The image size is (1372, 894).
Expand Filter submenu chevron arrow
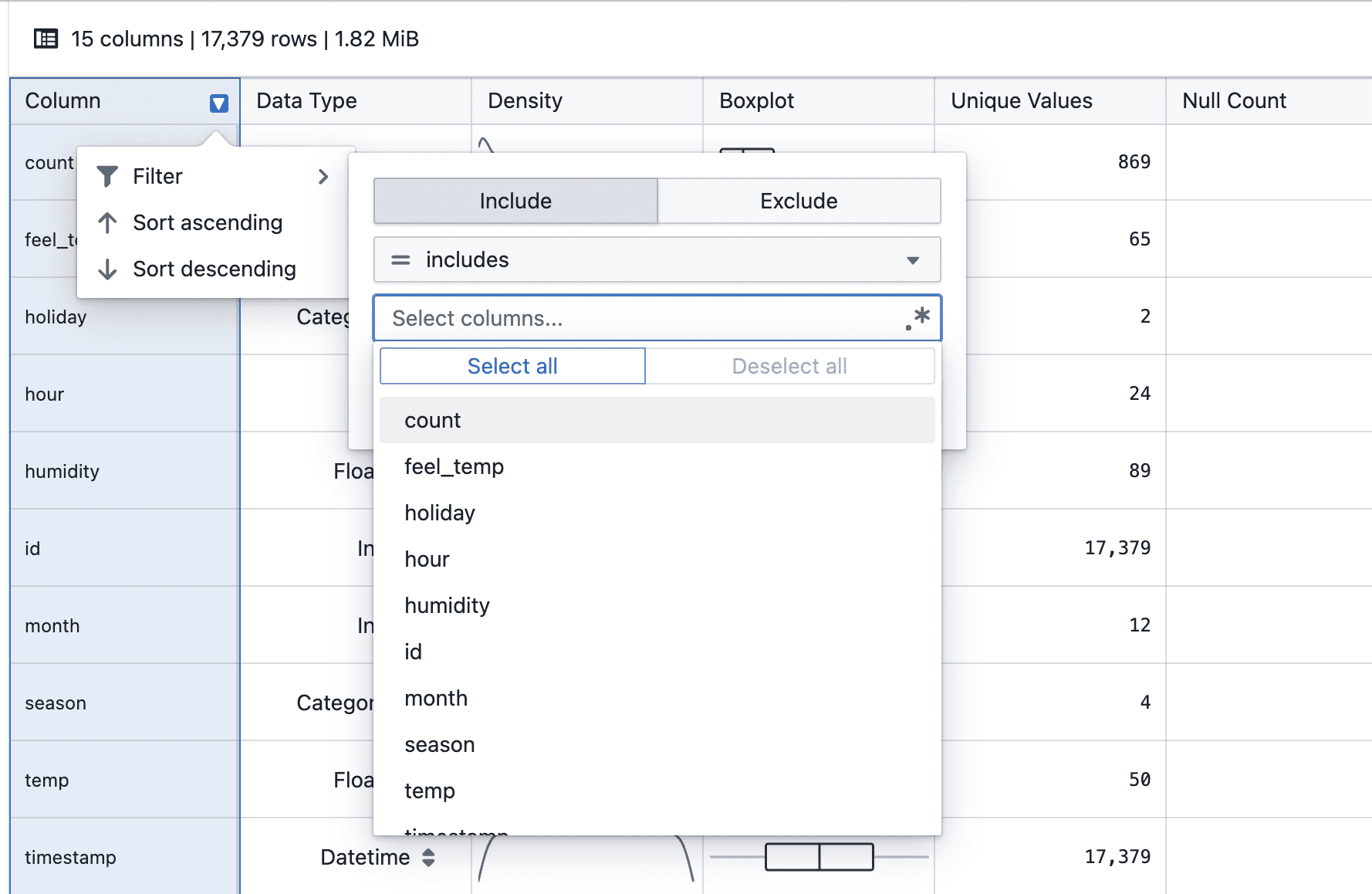pos(323,177)
